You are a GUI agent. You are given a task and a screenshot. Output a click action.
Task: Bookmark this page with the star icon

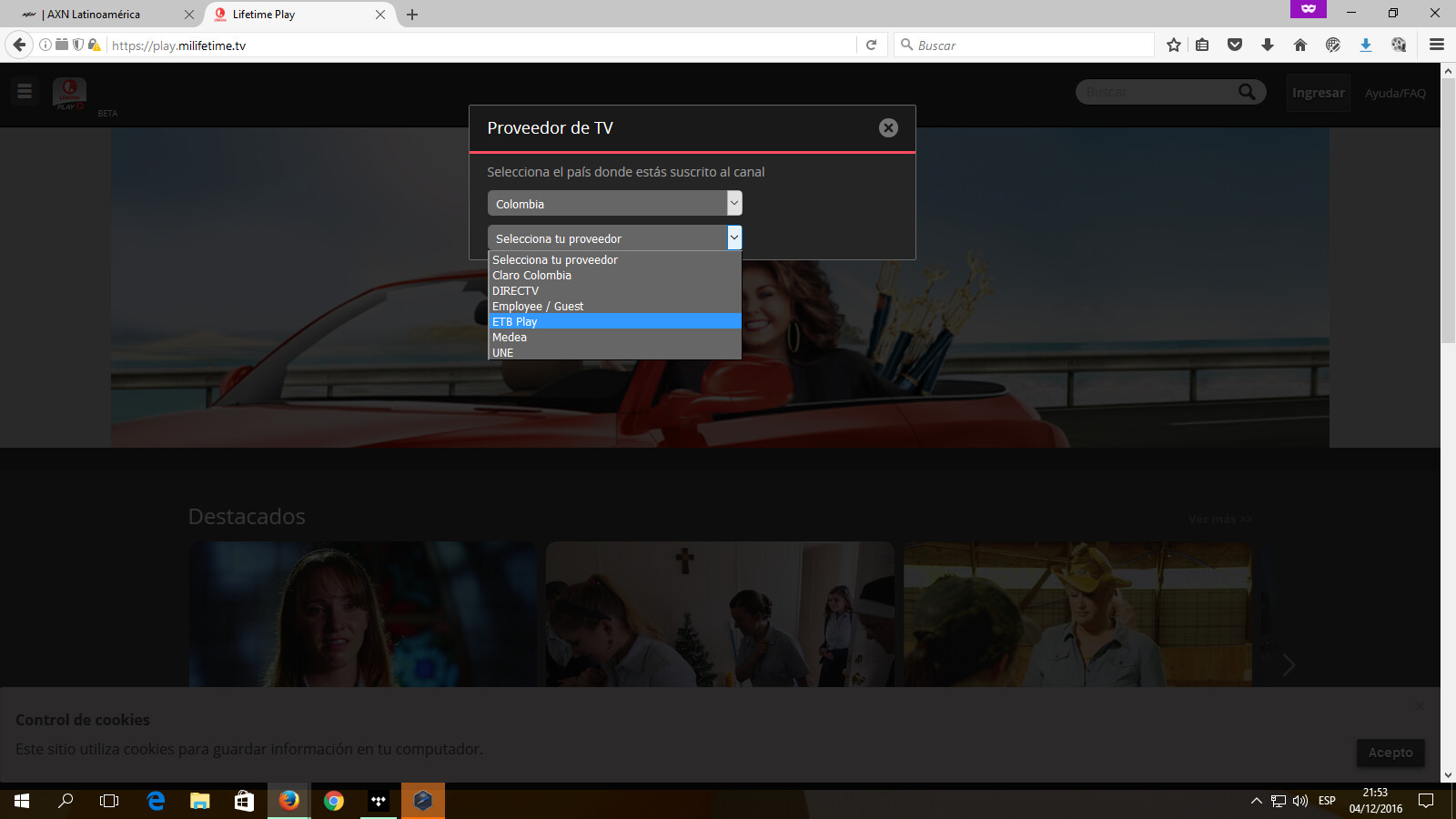(x=1174, y=45)
